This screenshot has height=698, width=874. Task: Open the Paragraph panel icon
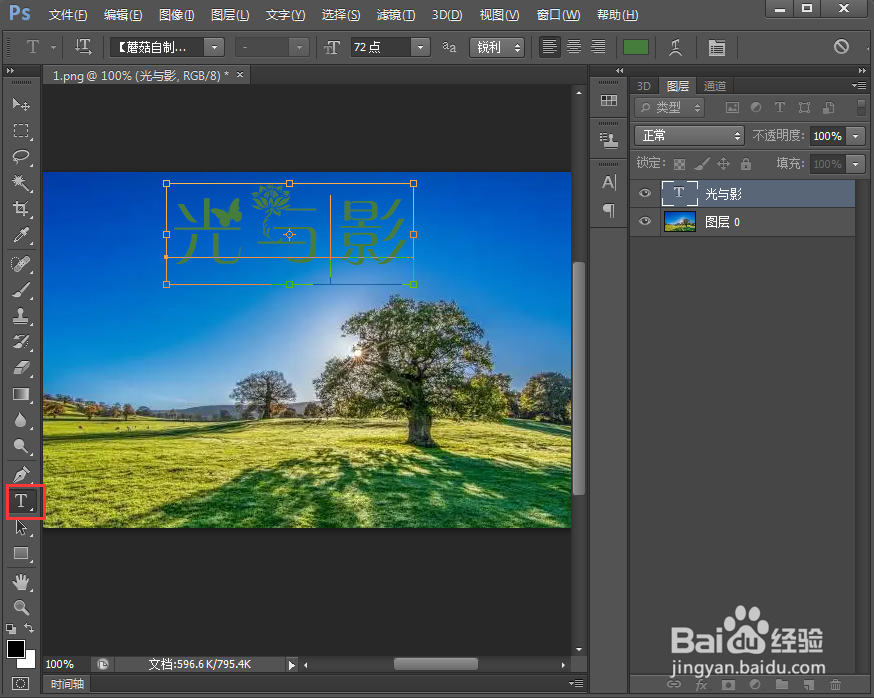pyautogui.click(x=609, y=210)
